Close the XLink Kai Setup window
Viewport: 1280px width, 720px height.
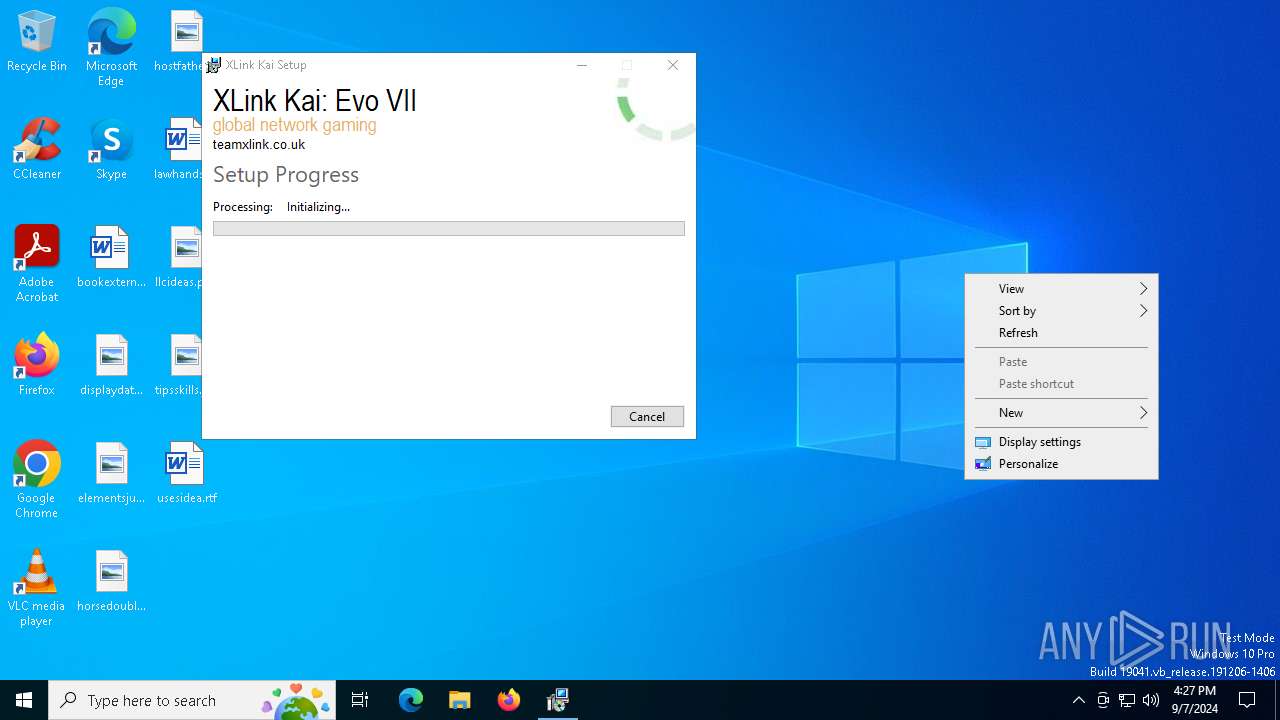point(673,65)
